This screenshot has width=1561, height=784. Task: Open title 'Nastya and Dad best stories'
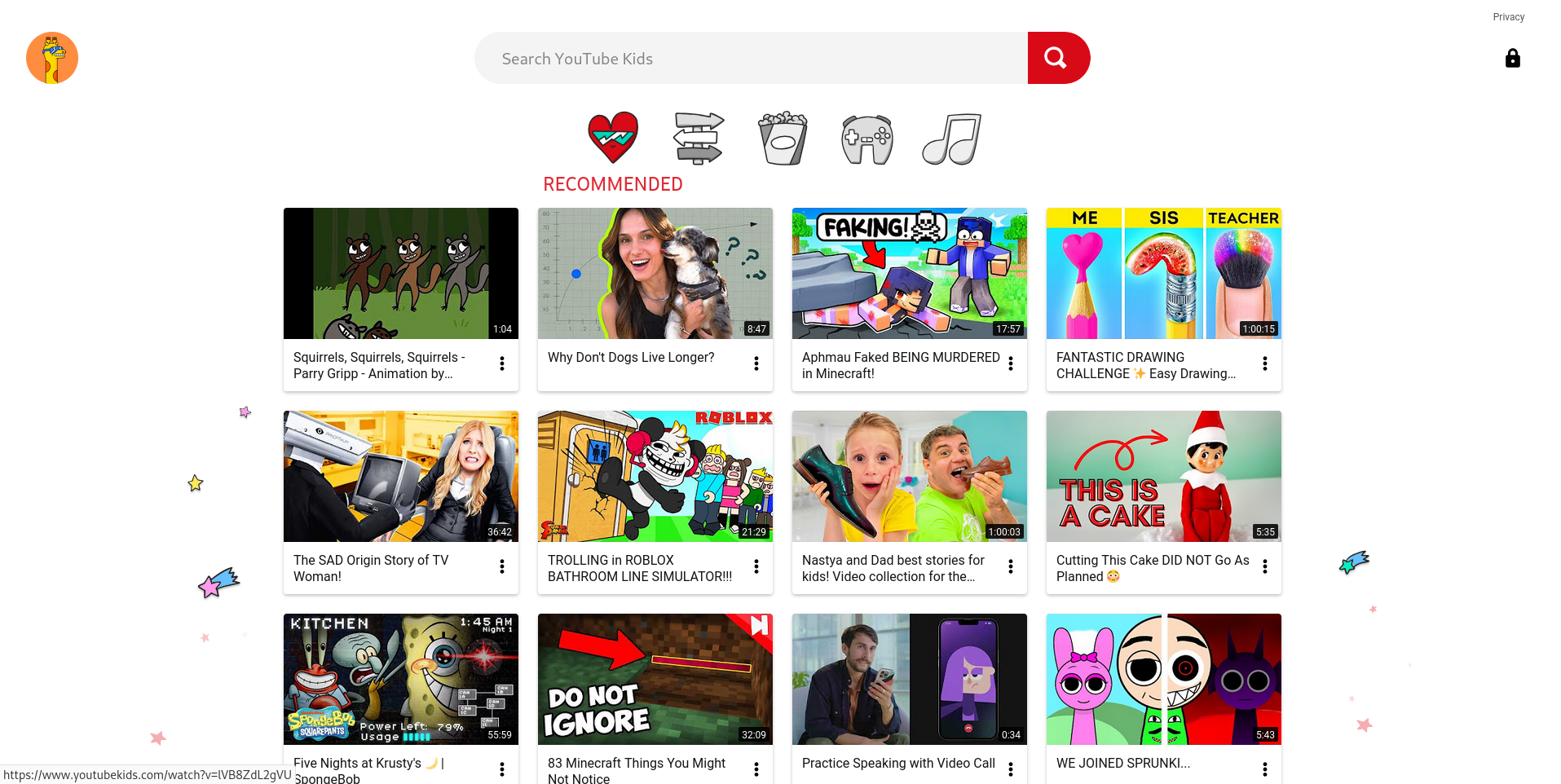pyautogui.click(x=893, y=568)
